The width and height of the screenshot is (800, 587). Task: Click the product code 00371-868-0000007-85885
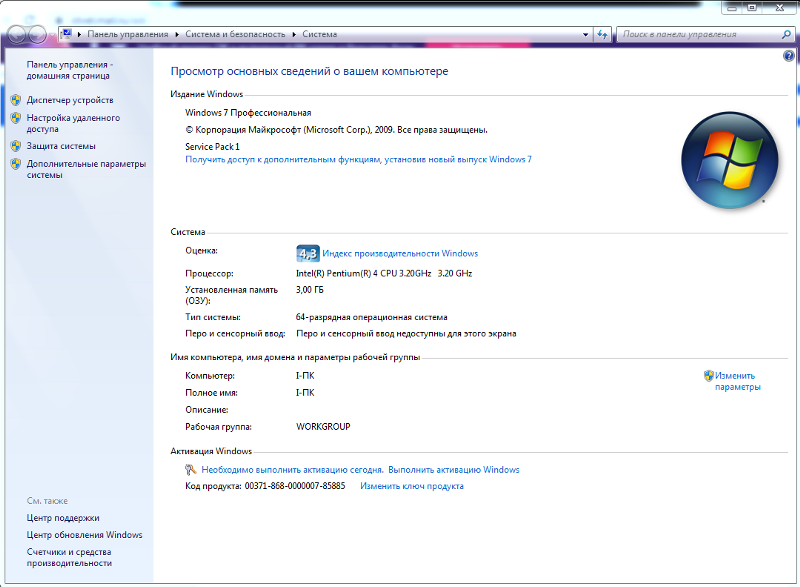pos(295,486)
